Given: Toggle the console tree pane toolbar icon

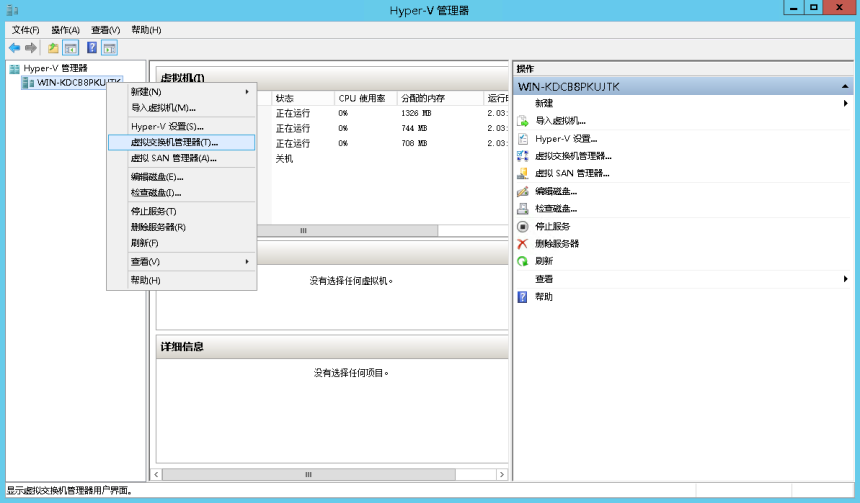Looking at the screenshot, I should 71,48.
